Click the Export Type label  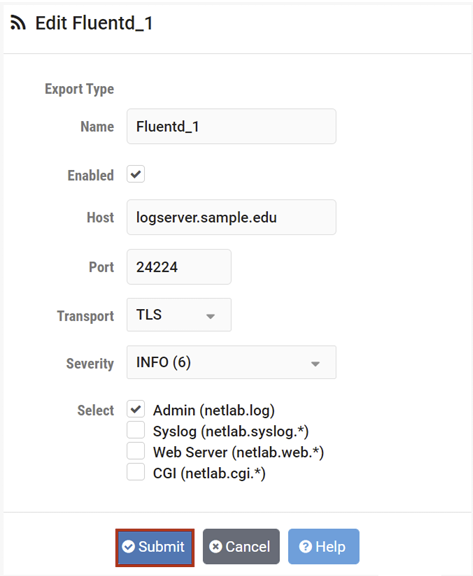point(79,89)
